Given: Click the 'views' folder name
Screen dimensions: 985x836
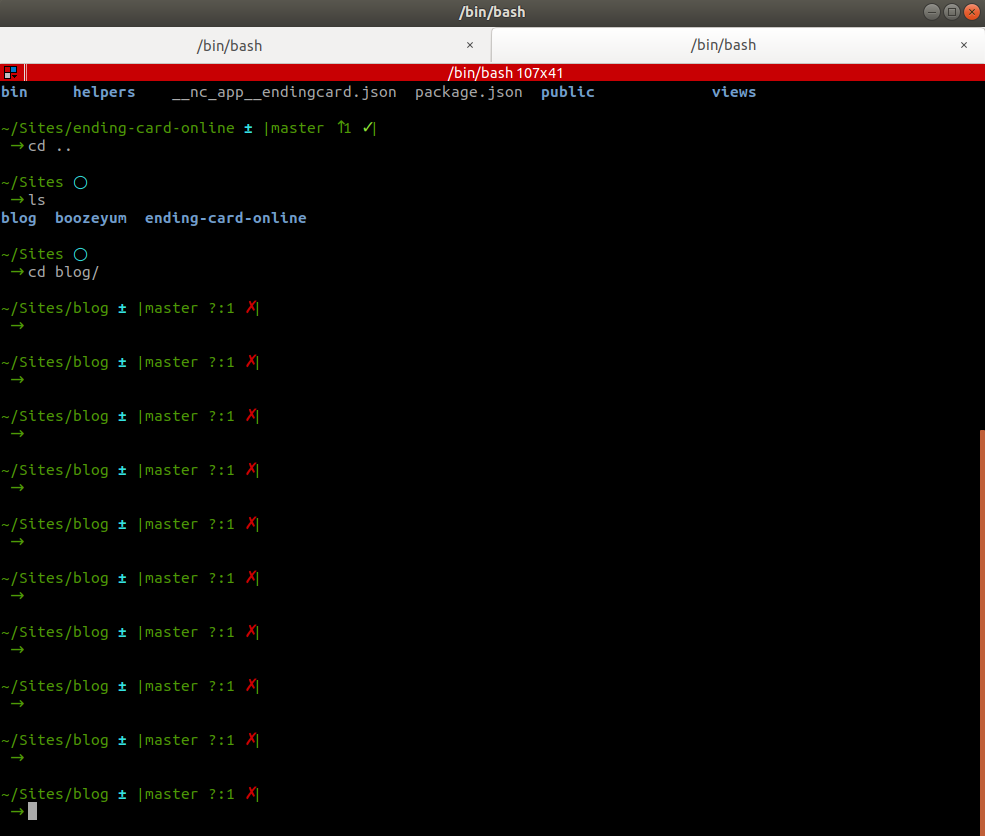Looking at the screenshot, I should 734,92.
